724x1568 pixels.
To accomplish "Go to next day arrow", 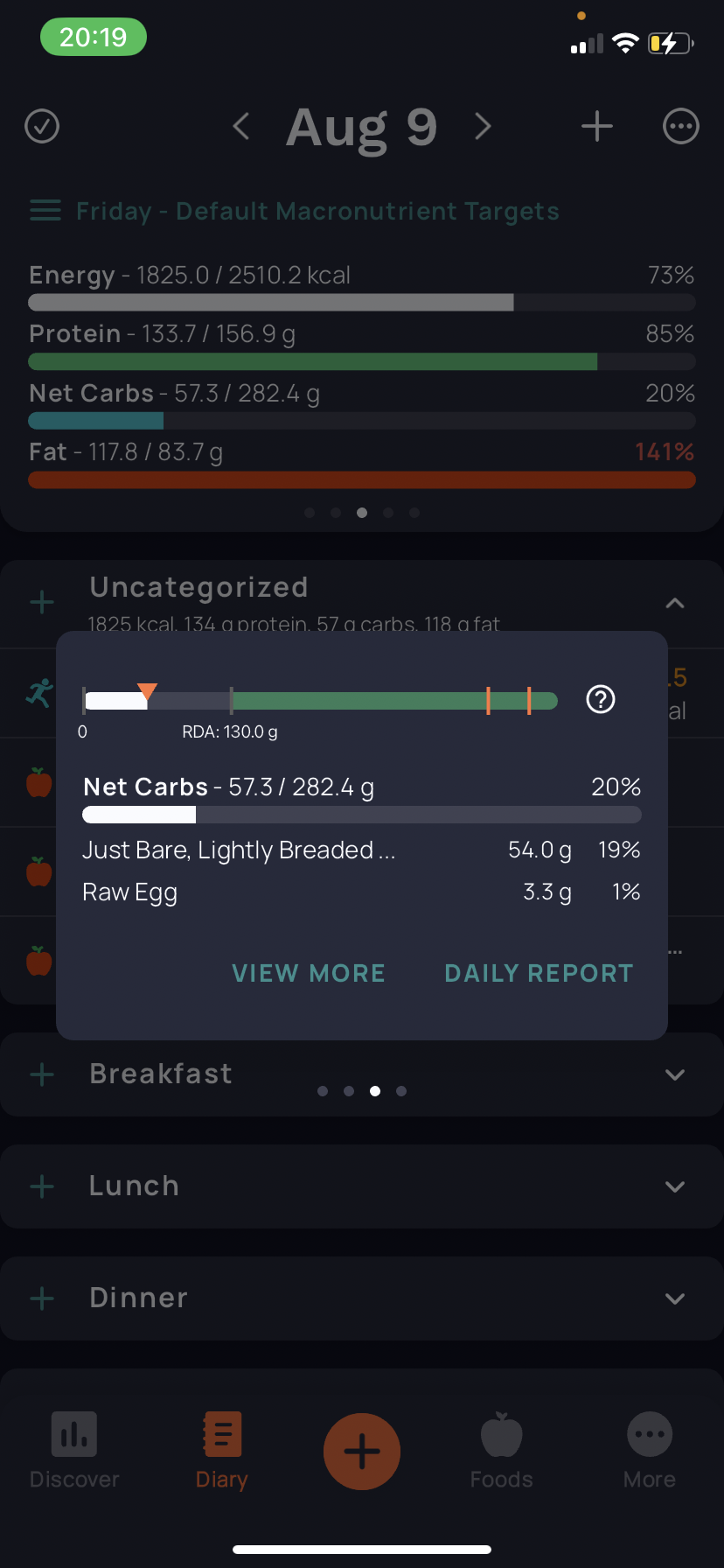I will [483, 126].
